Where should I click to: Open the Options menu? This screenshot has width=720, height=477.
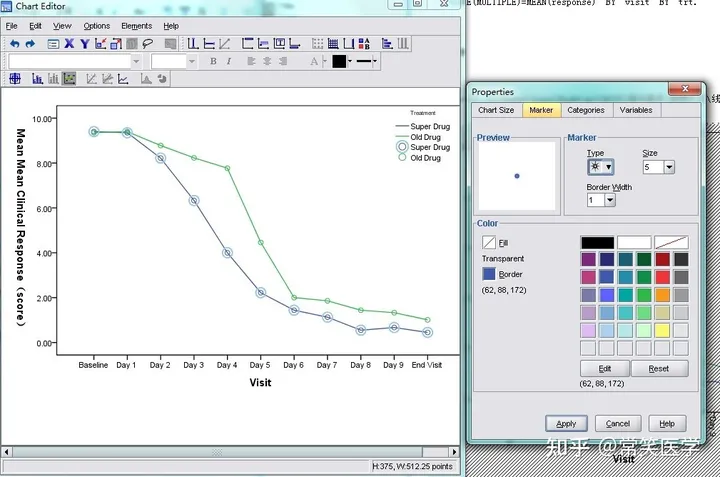[x=96, y=26]
